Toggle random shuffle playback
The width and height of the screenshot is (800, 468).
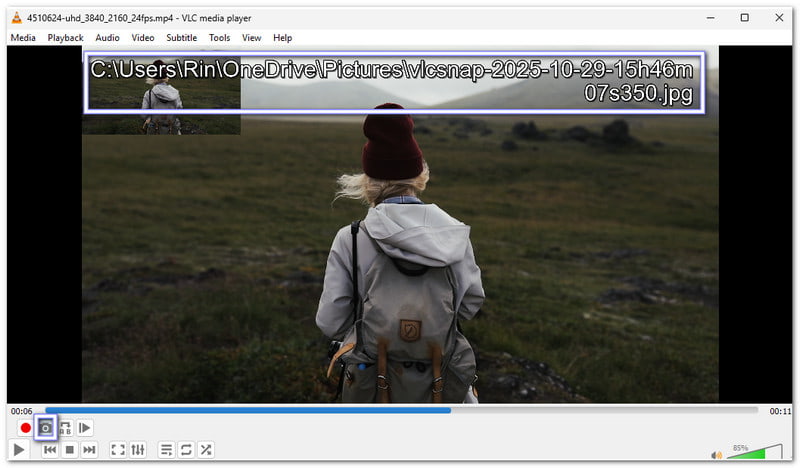pyautogui.click(x=206, y=450)
